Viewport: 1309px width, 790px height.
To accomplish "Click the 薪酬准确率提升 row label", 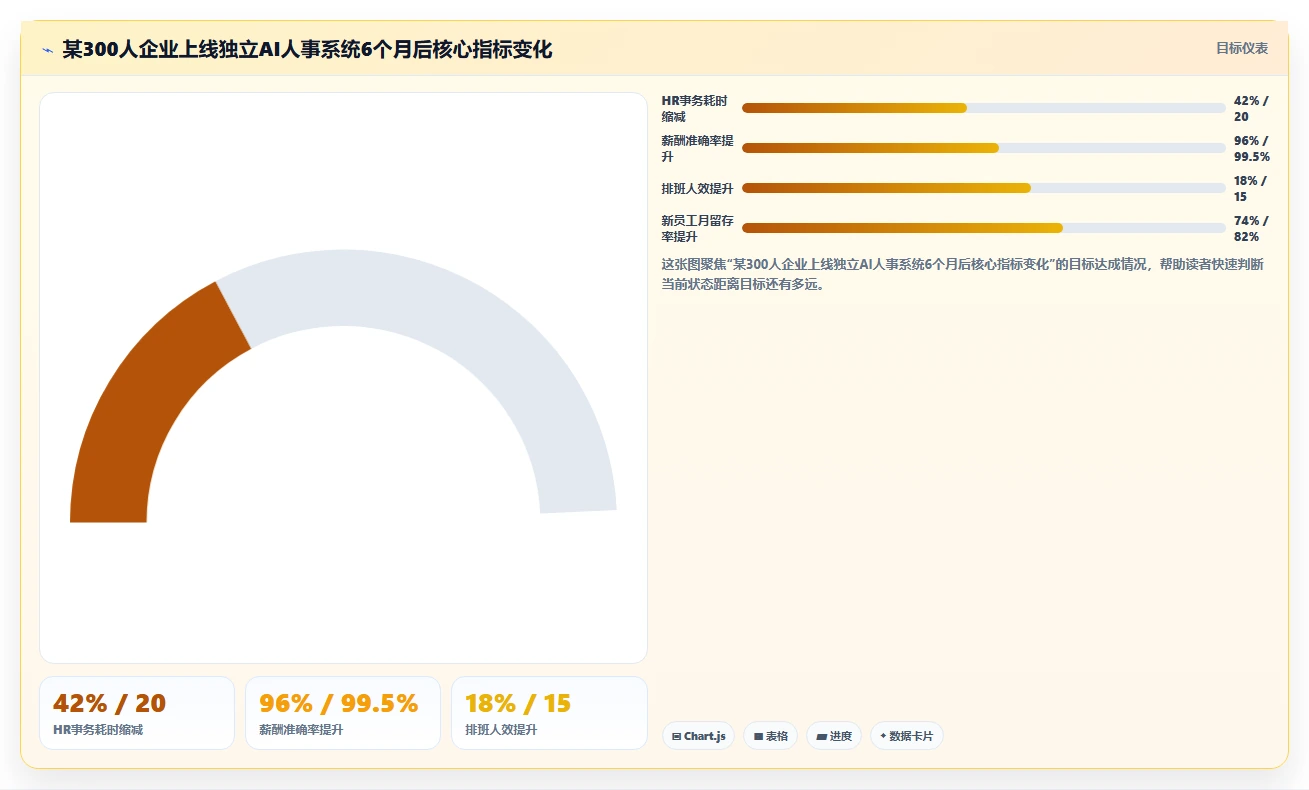I will coord(698,148).
